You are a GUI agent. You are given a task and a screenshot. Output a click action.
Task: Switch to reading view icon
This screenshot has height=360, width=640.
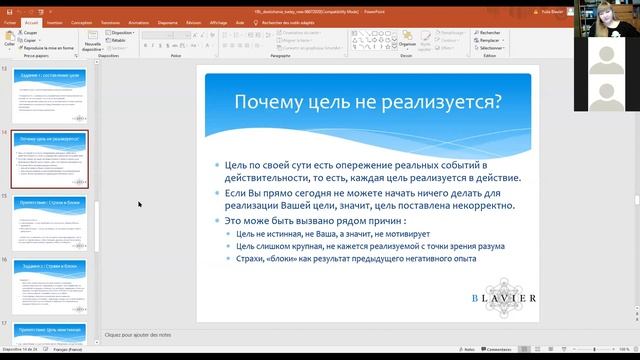551,349
